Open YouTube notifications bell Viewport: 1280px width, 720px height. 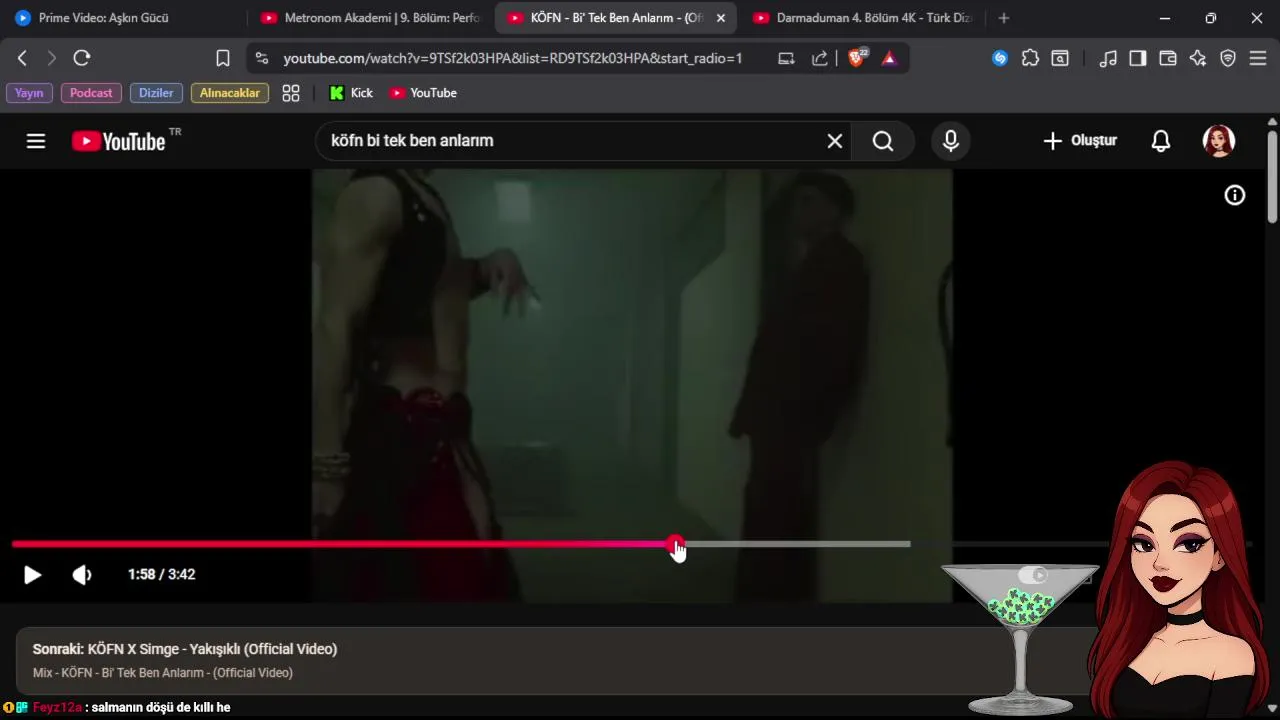(x=1161, y=141)
